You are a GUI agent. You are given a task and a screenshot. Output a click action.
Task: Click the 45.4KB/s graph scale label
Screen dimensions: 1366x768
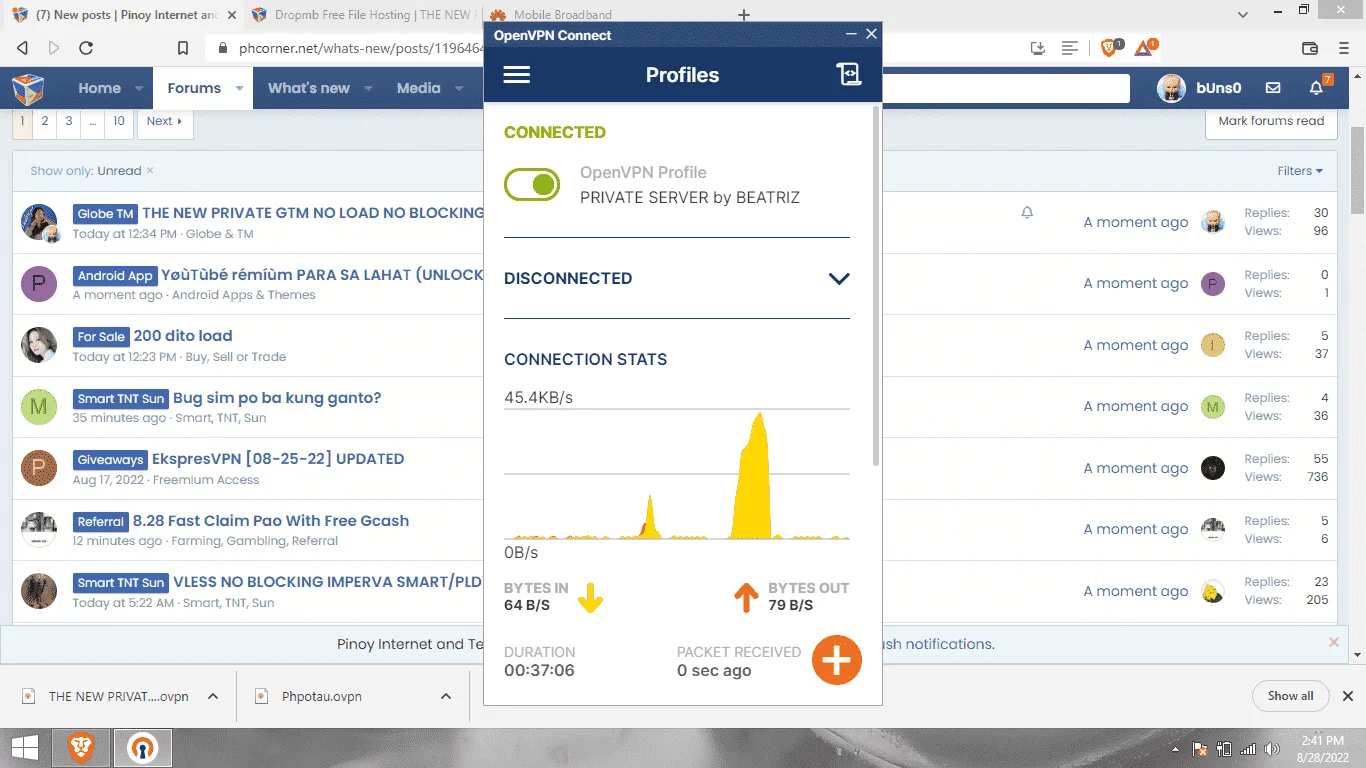point(538,398)
